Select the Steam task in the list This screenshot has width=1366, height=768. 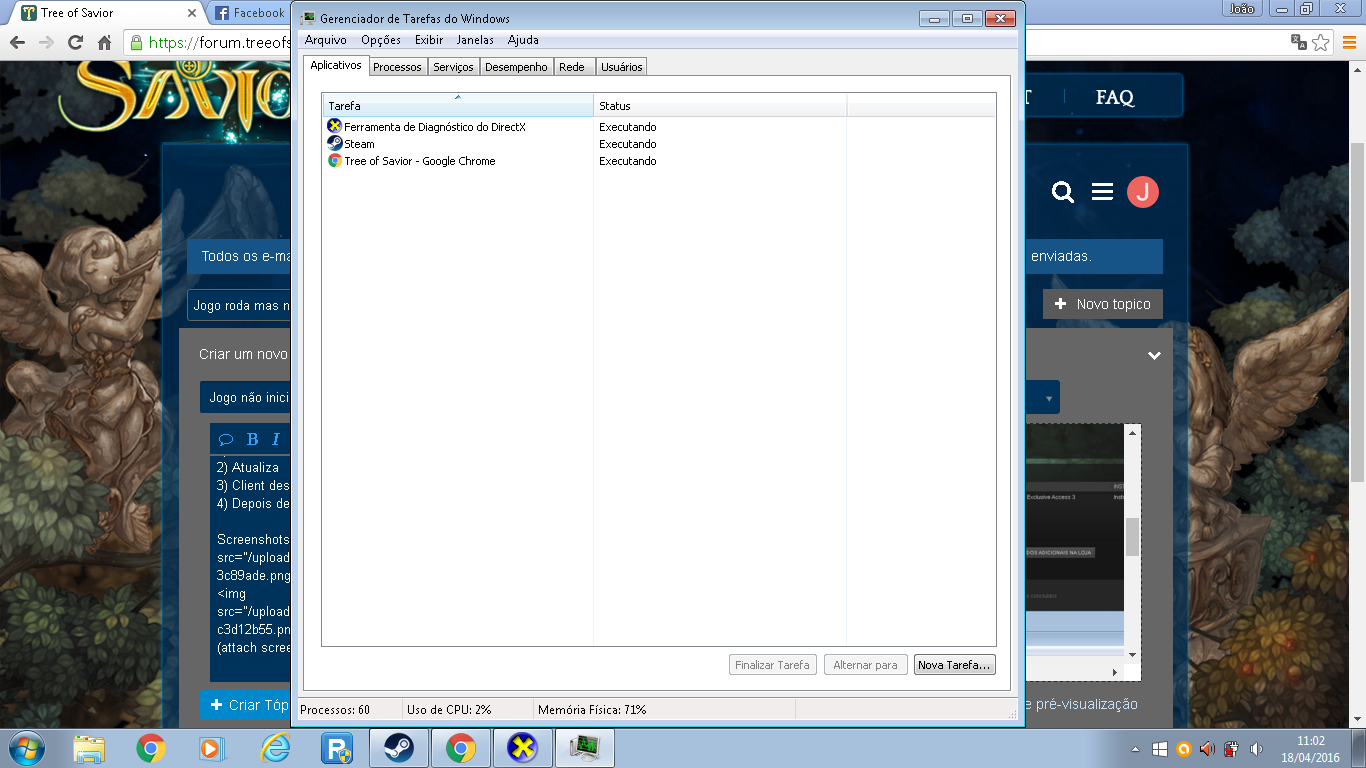click(x=359, y=144)
